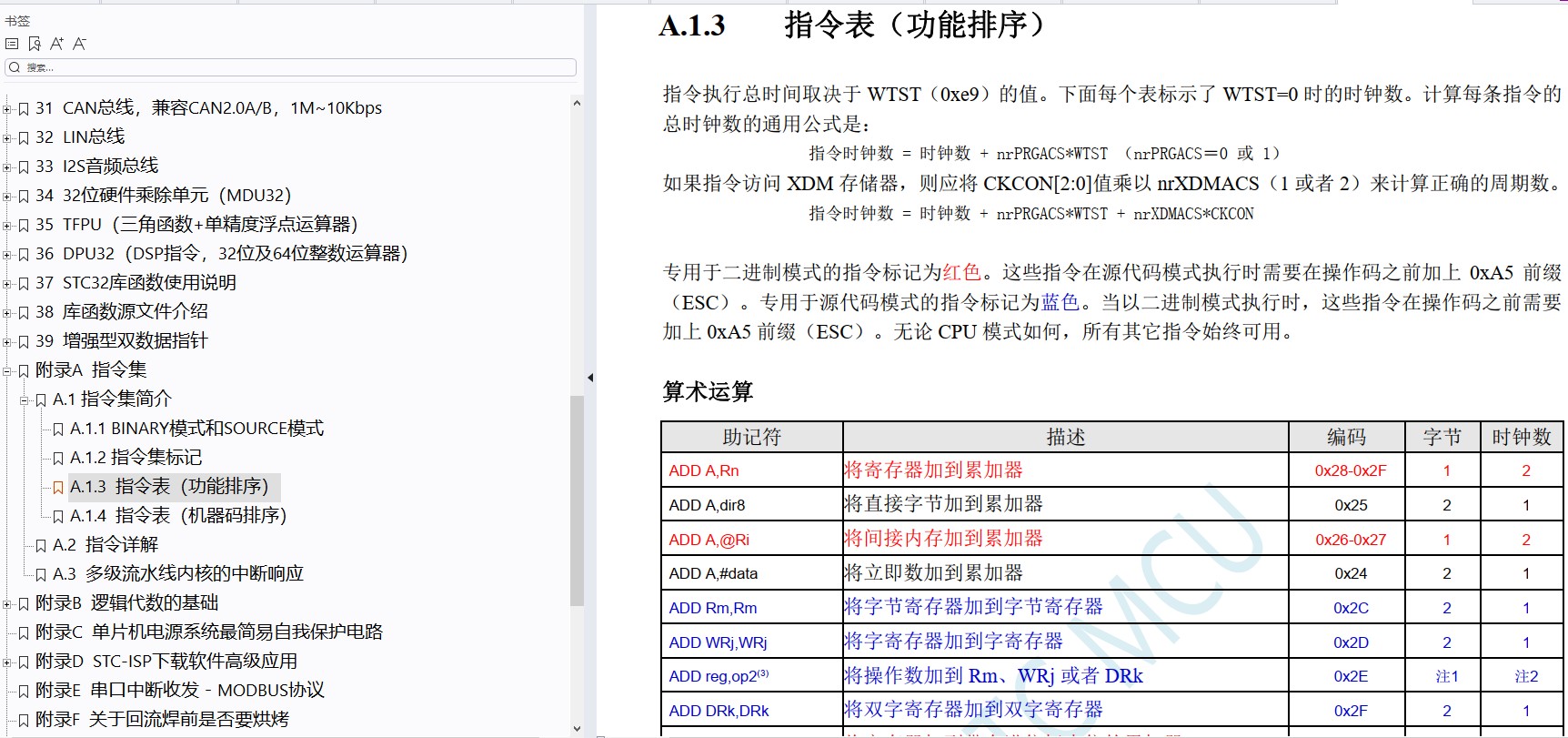
Task: Expand the 附录D STC-ISP node
Action: tap(7, 662)
